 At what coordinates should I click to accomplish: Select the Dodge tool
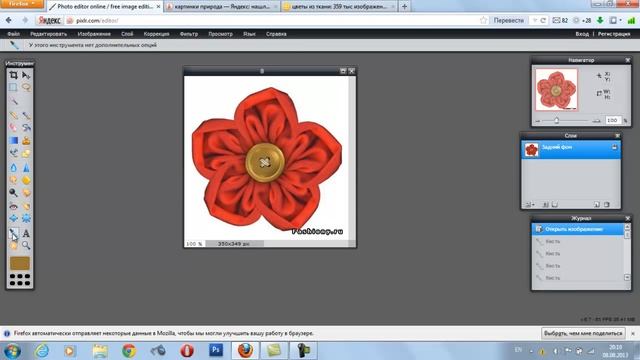(x=13, y=193)
